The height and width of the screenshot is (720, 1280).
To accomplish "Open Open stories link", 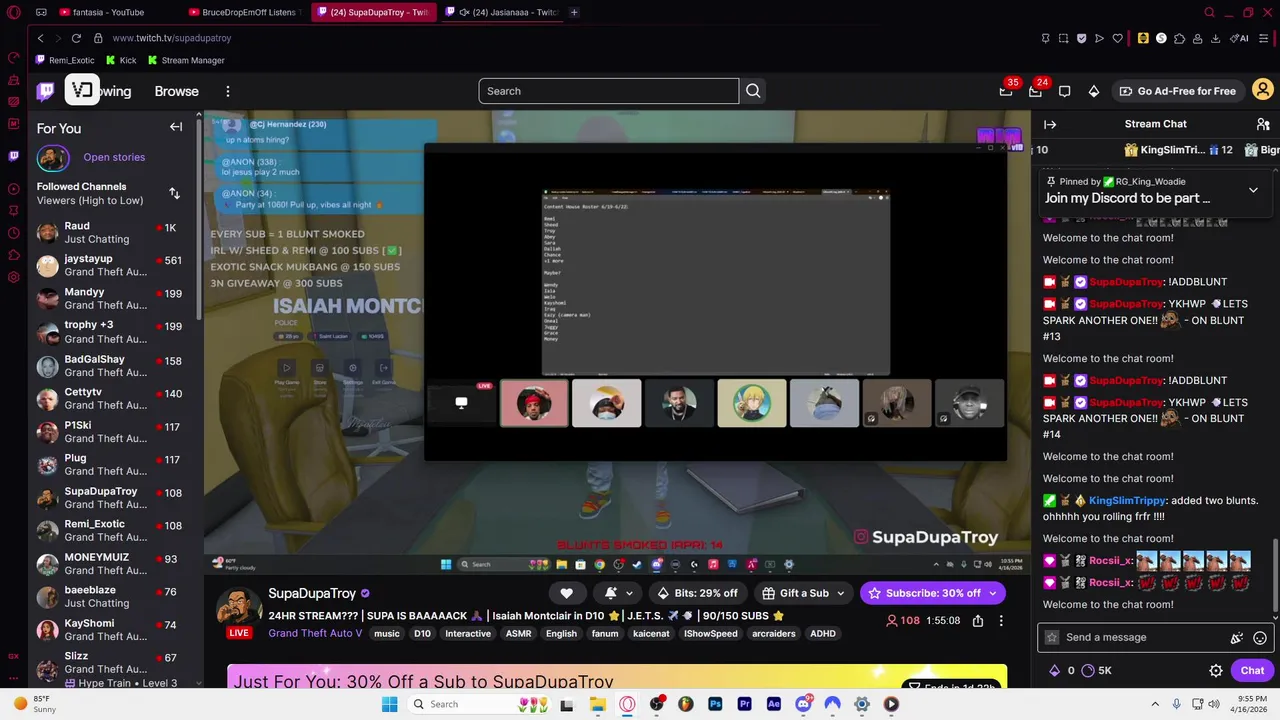I will click(114, 157).
